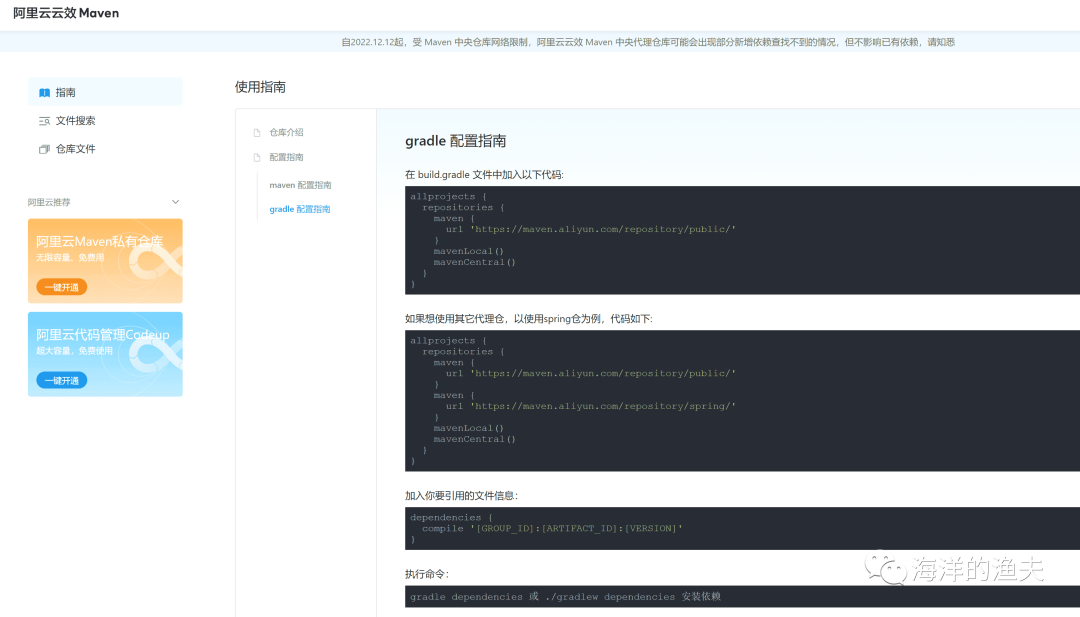The image size is (1080, 617).
Task: Click the blue 一键开通 button
Action: [x=61, y=380]
